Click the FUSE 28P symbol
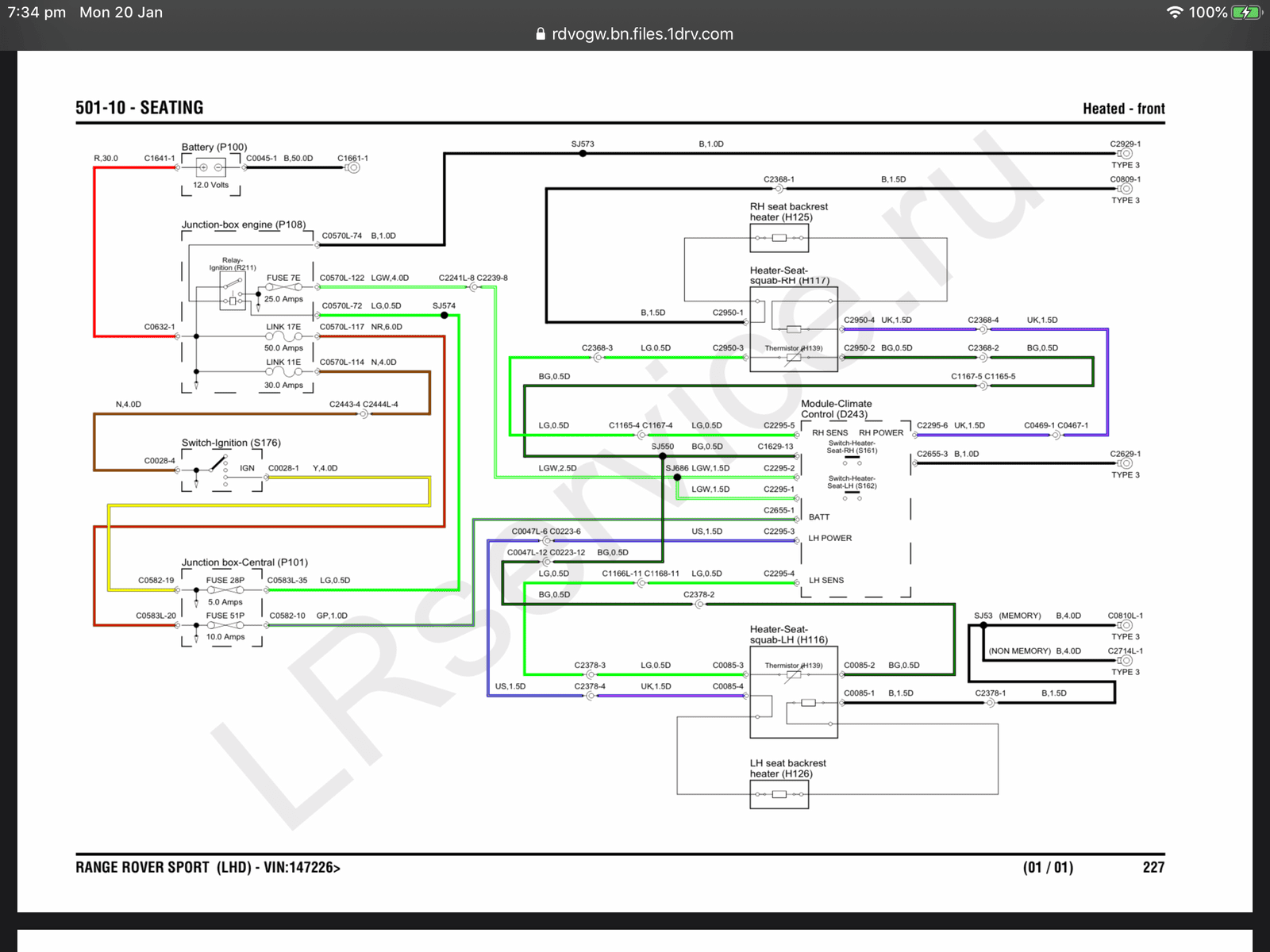The image size is (1270, 952). coord(225,590)
